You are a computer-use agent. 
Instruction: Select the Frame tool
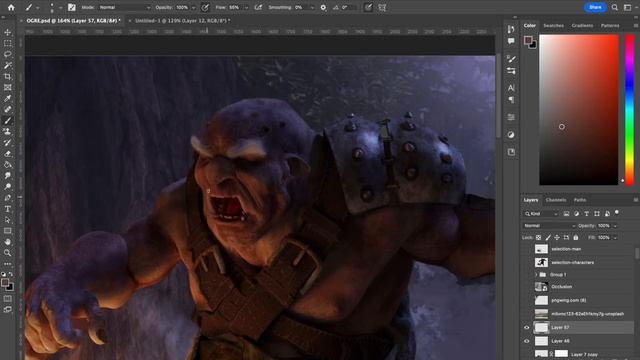tap(7, 87)
